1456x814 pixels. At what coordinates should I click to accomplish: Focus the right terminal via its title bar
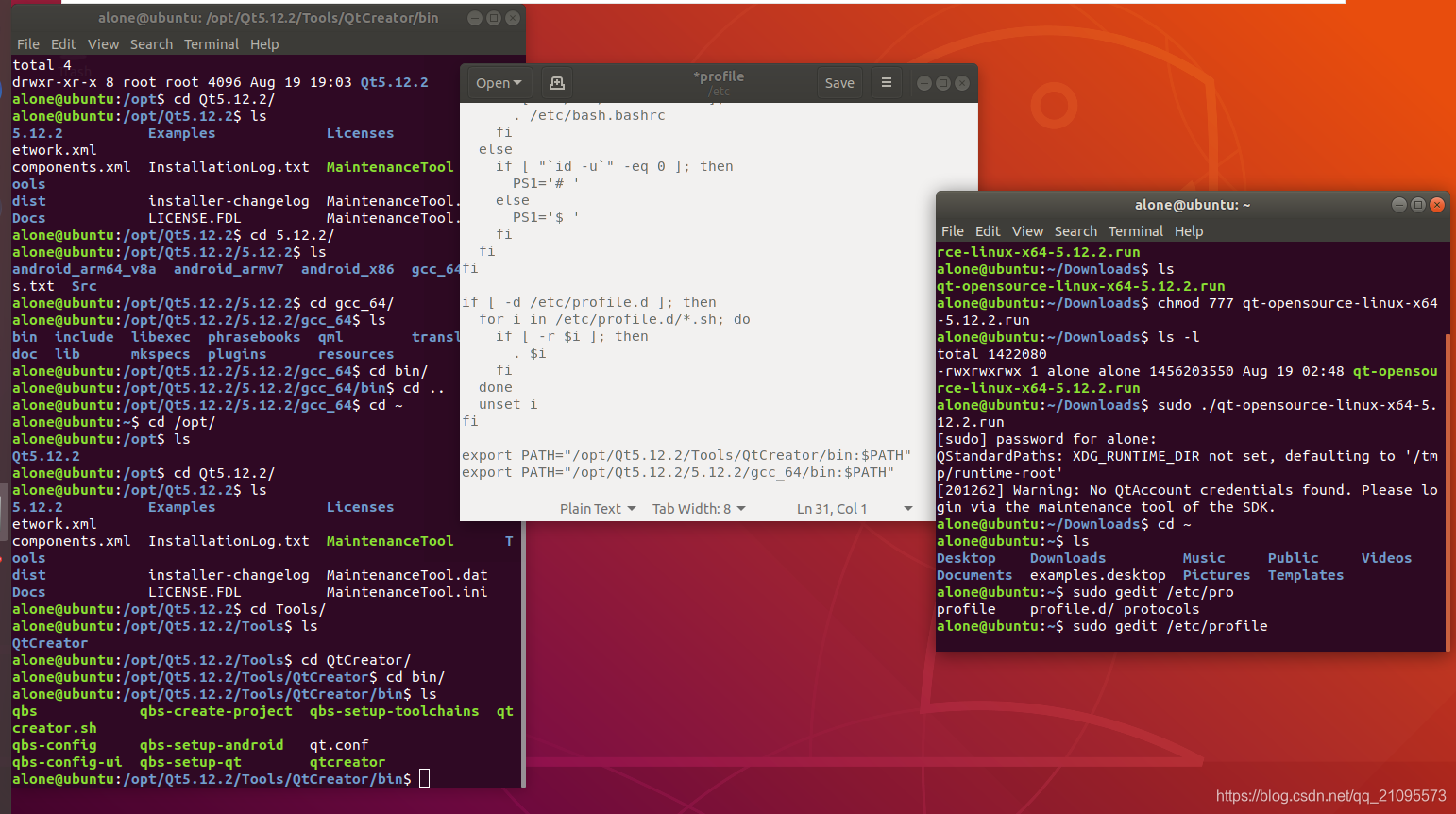click(x=1193, y=204)
